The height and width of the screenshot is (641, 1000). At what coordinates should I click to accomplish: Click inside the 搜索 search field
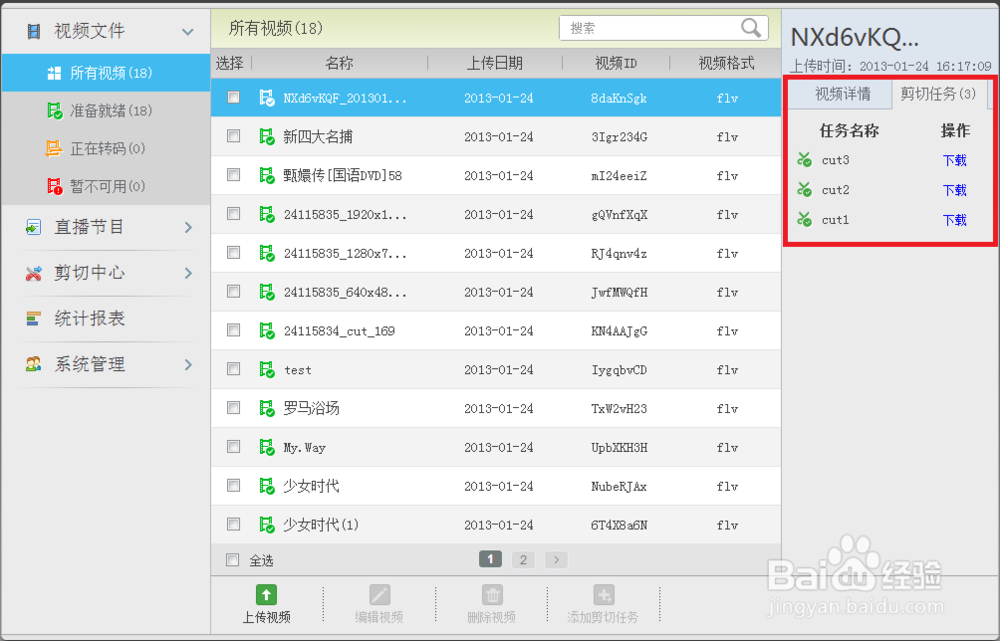[650, 28]
